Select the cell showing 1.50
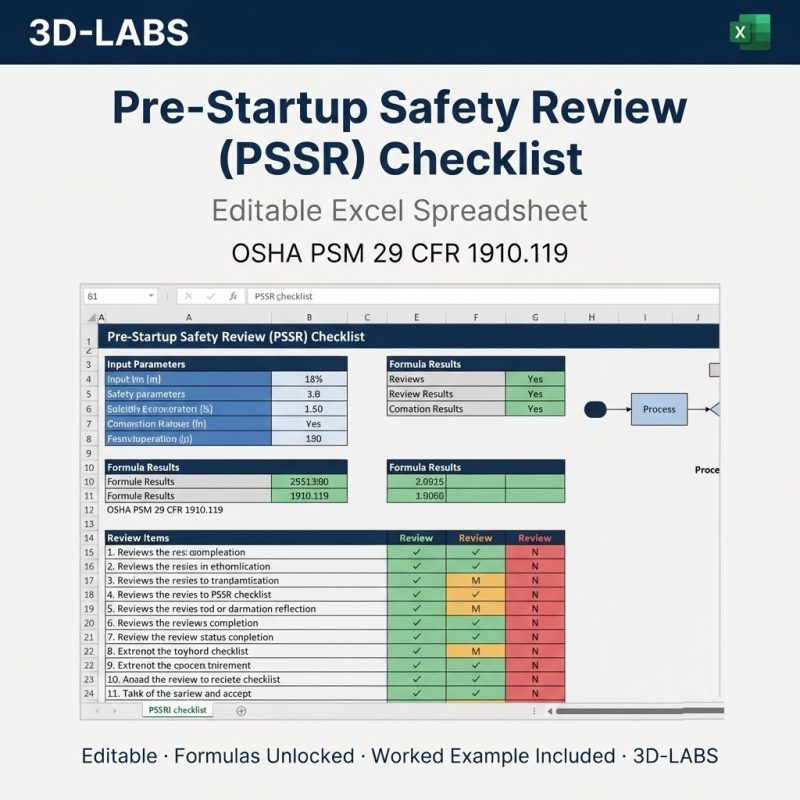The image size is (800, 800). (x=309, y=409)
